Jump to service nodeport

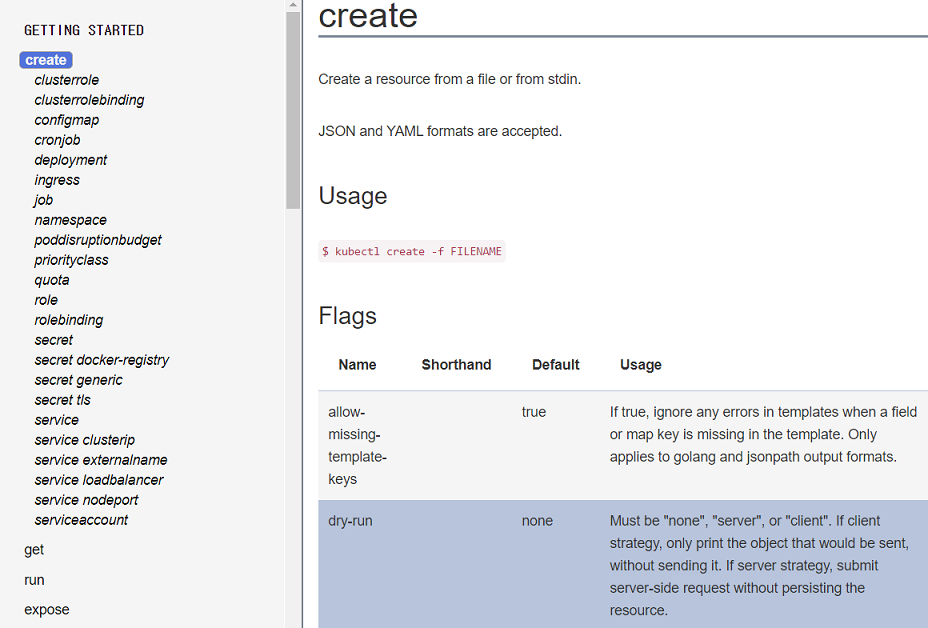tap(86, 500)
